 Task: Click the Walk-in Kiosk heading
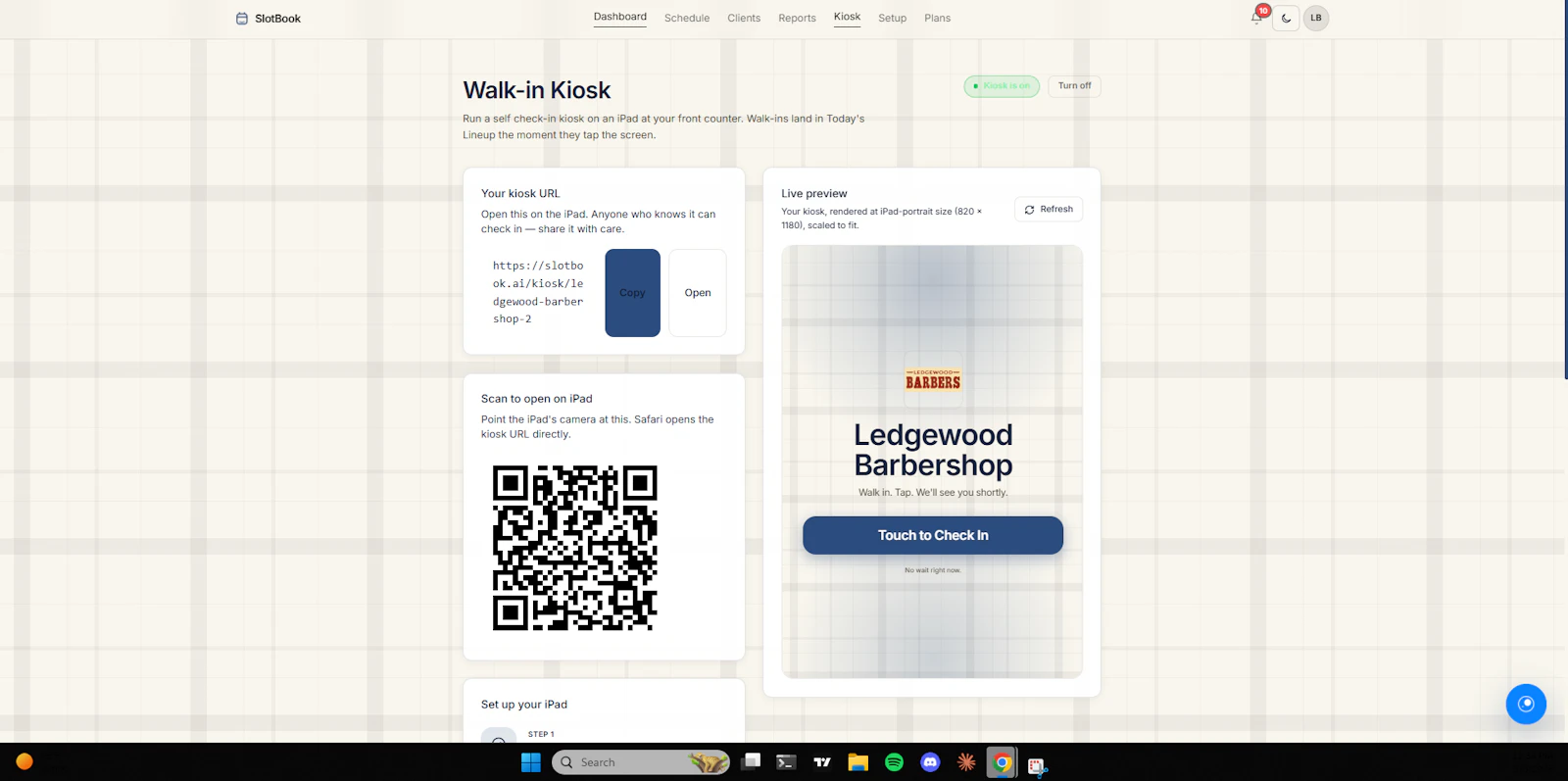point(537,90)
